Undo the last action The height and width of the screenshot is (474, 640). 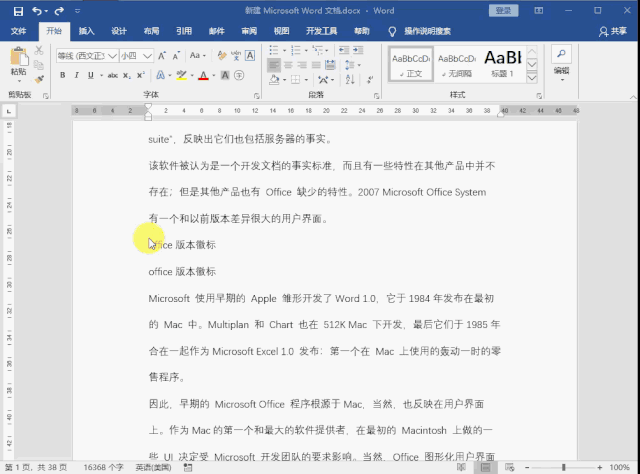click(x=37, y=11)
